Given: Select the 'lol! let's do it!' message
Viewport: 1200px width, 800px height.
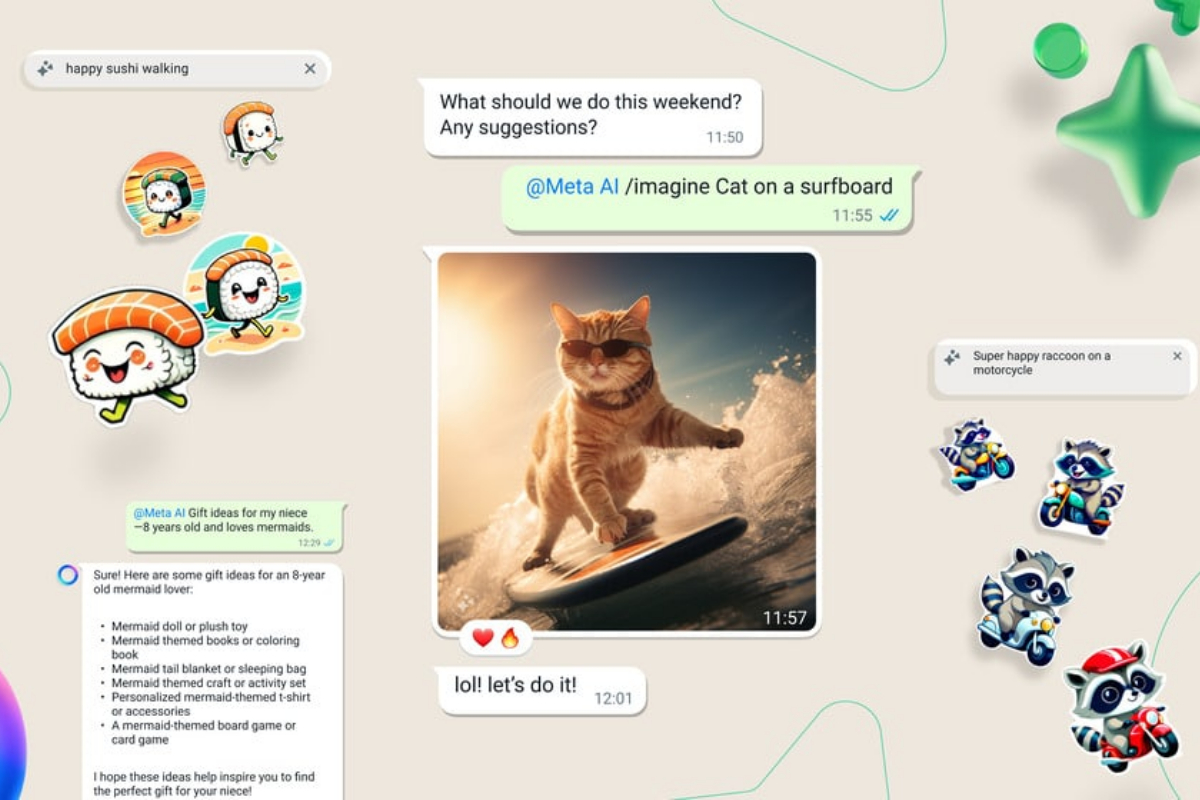Looking at the screenshot, I should pyautogui.click(x=541, y=690).
